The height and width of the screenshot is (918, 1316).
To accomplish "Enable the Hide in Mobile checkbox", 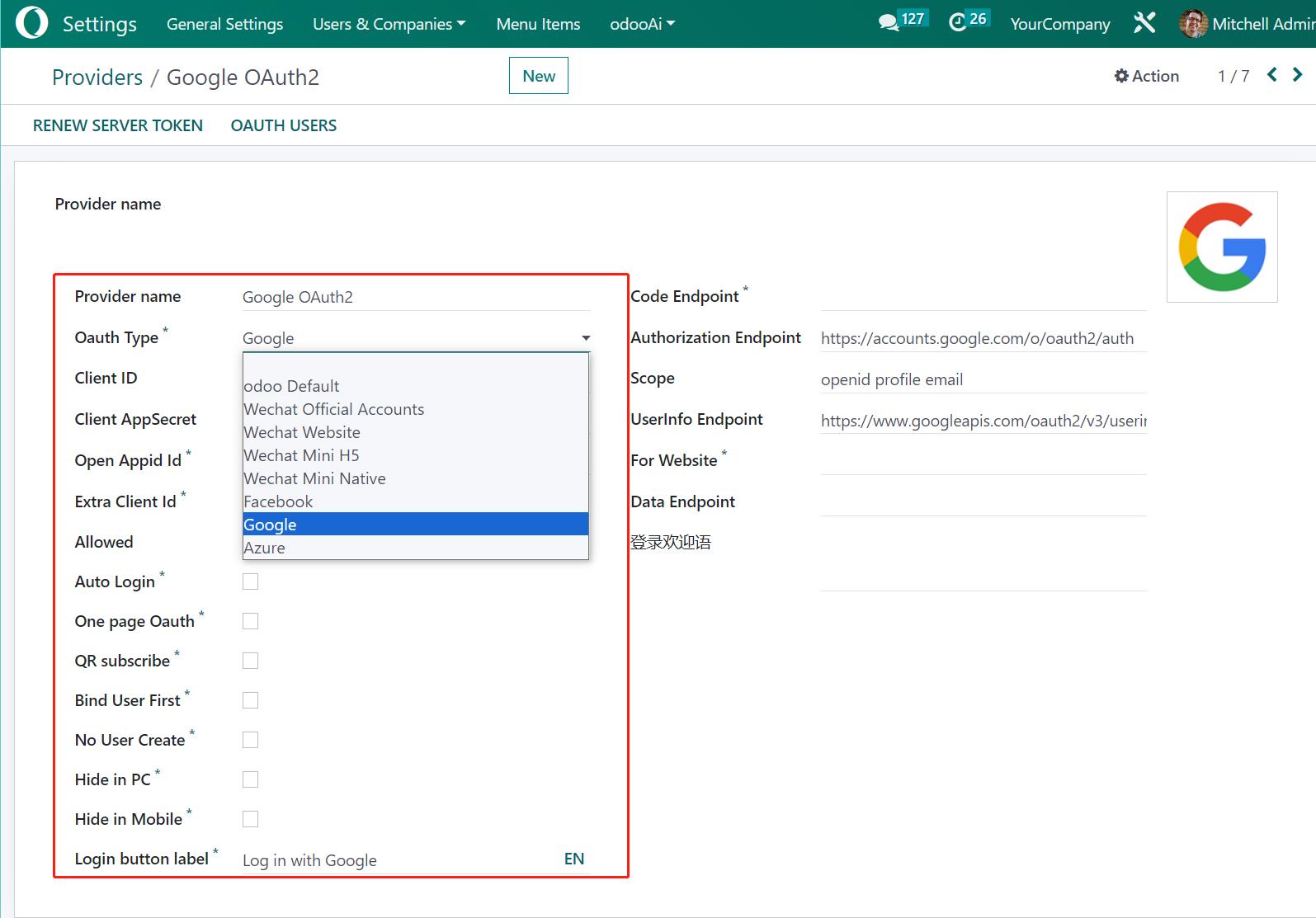I will 250,819.
